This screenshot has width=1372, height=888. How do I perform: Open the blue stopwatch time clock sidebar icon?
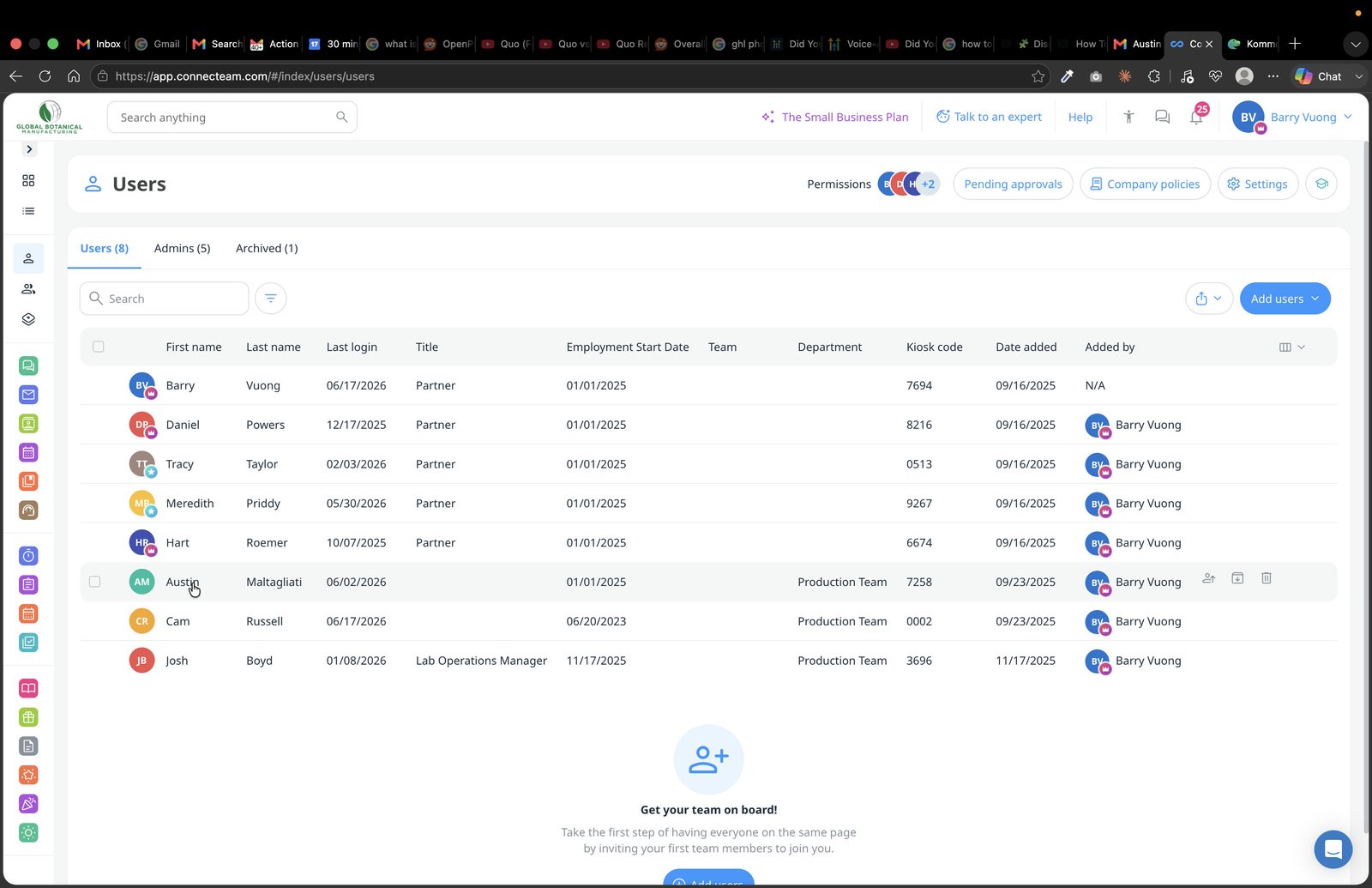(x=28, y=556)
